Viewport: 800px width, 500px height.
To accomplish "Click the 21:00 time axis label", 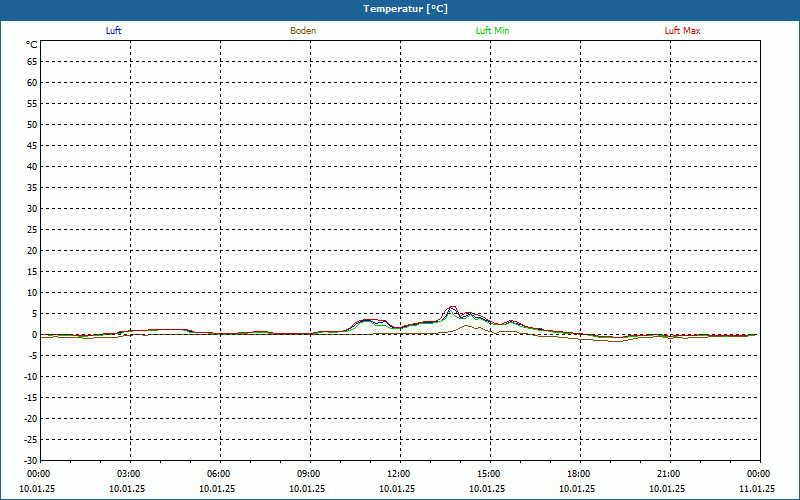I will pyautogui.click(x=669, y=474).
